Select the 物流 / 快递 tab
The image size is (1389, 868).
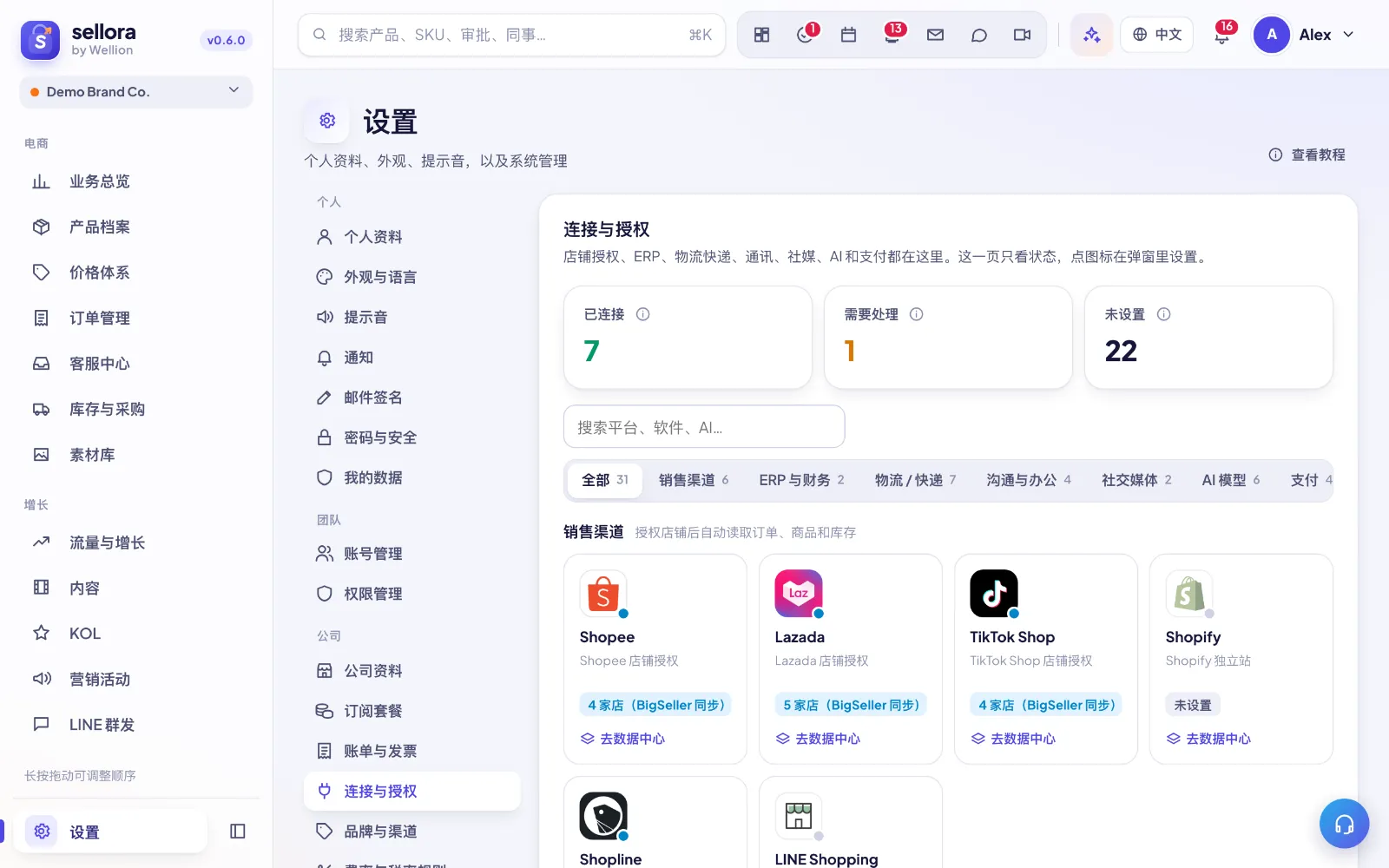(915, 480)
